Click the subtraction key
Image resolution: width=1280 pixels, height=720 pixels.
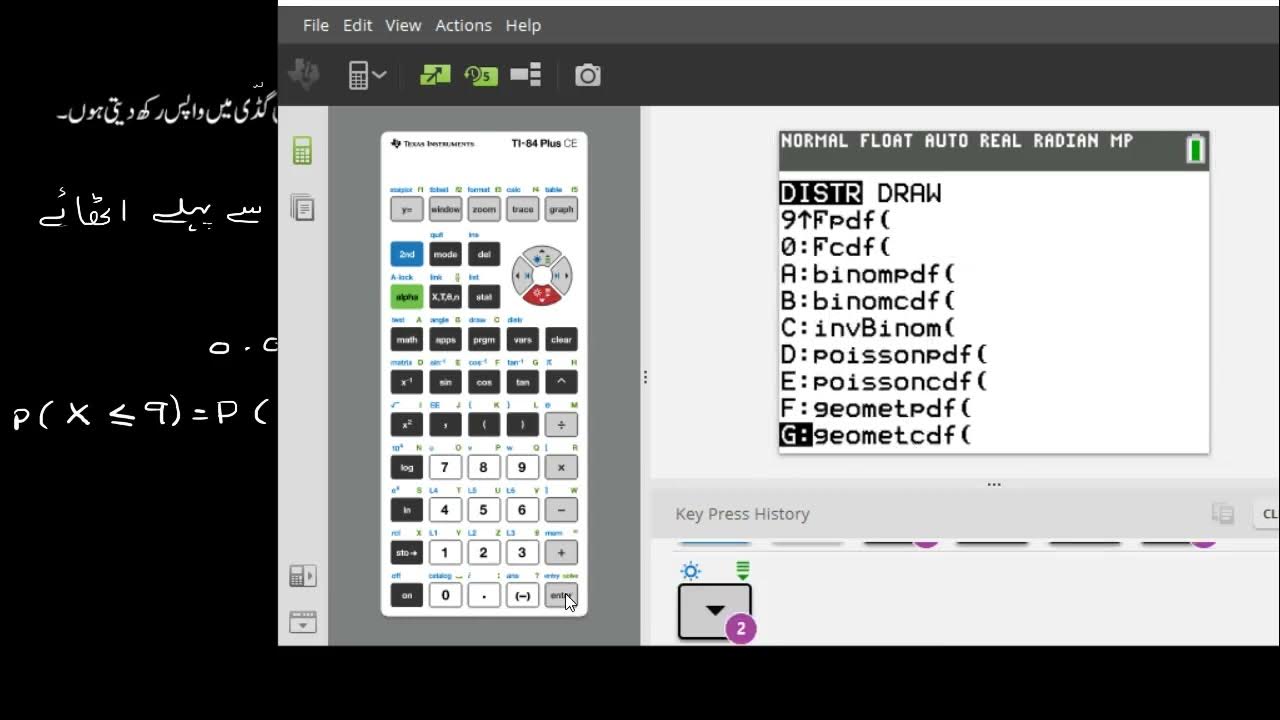pos(561,510)
